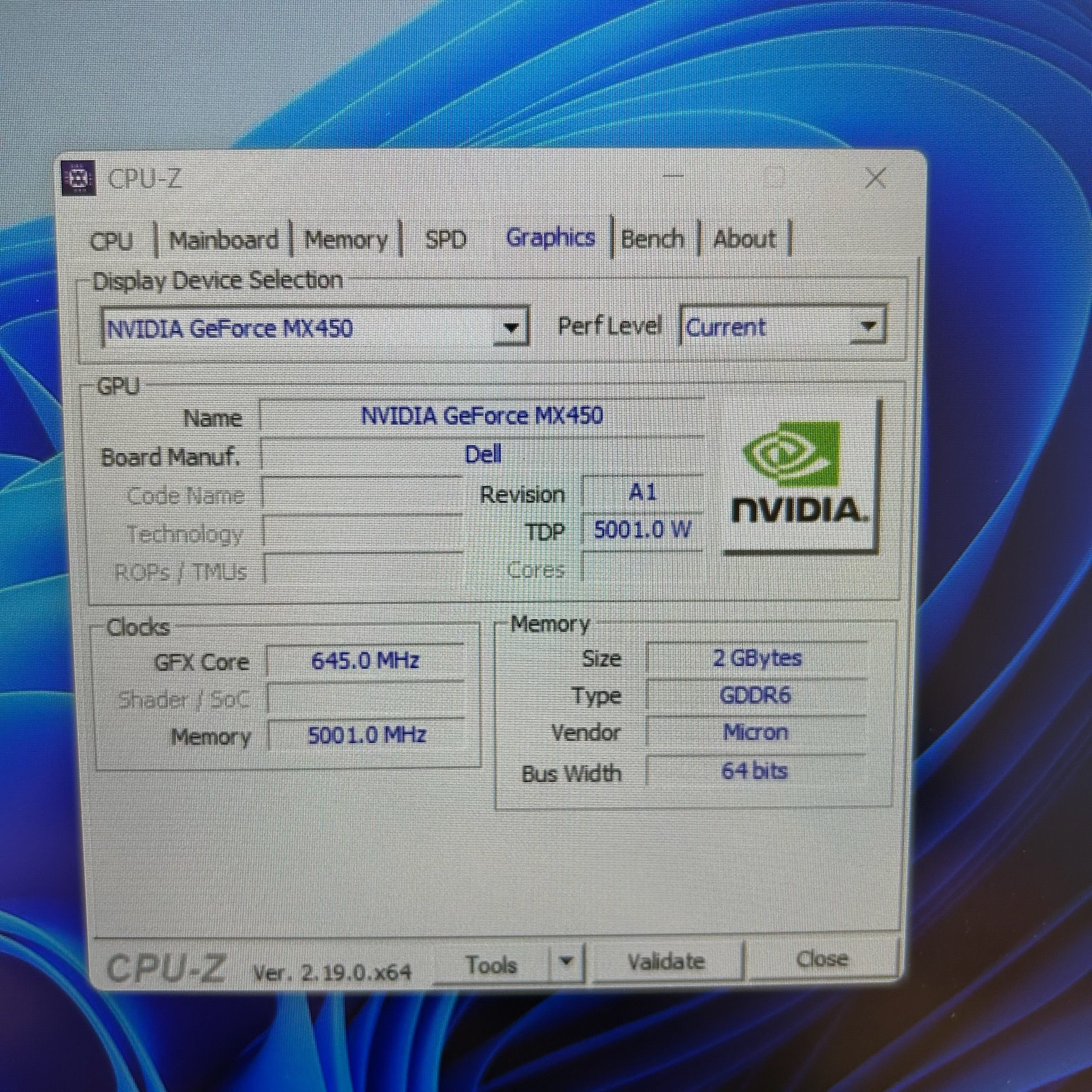Select the Memory tab
The height and width of the screenshot is (1092, 1092).
point(346,239)
